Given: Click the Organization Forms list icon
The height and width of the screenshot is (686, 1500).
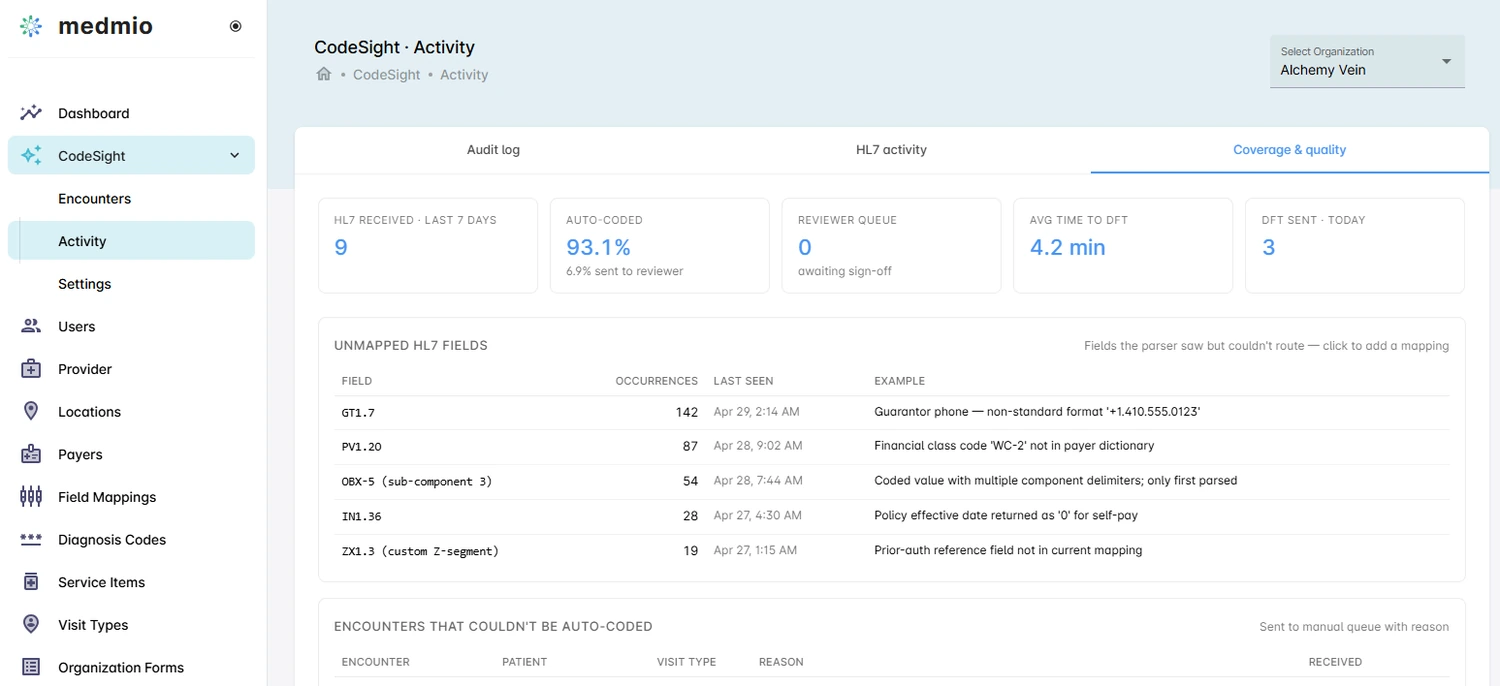Looking at the screenshot, I should 31,667.
